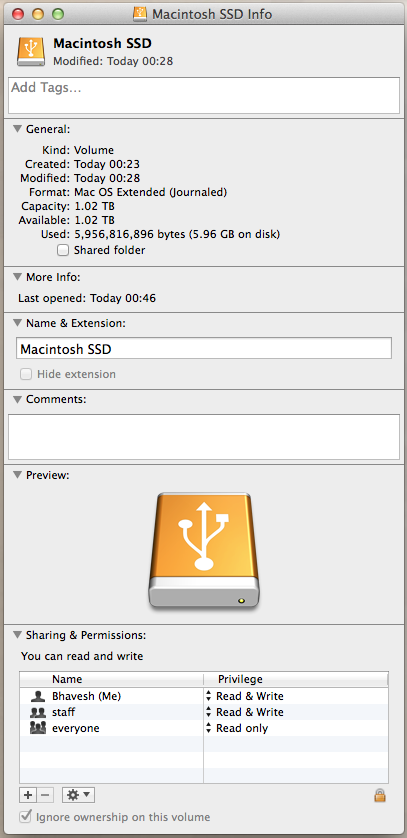
Task: Click the Privilege column header
Action: tap(296, 679)
